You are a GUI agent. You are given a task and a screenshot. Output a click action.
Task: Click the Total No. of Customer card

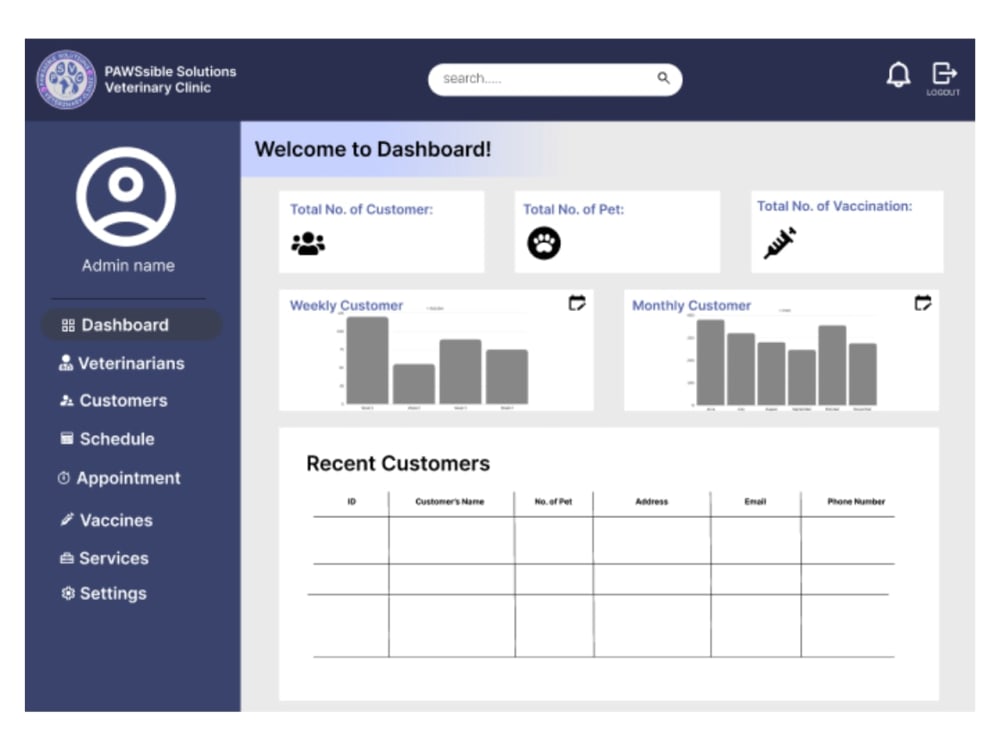click(381, 232)
